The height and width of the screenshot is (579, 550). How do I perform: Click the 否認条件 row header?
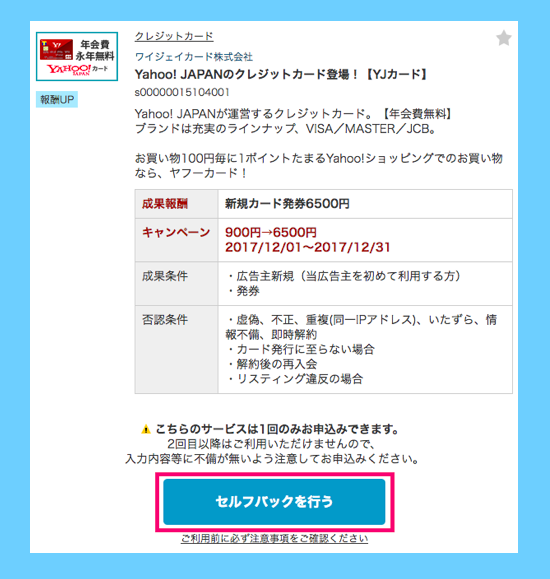point(177,349)
